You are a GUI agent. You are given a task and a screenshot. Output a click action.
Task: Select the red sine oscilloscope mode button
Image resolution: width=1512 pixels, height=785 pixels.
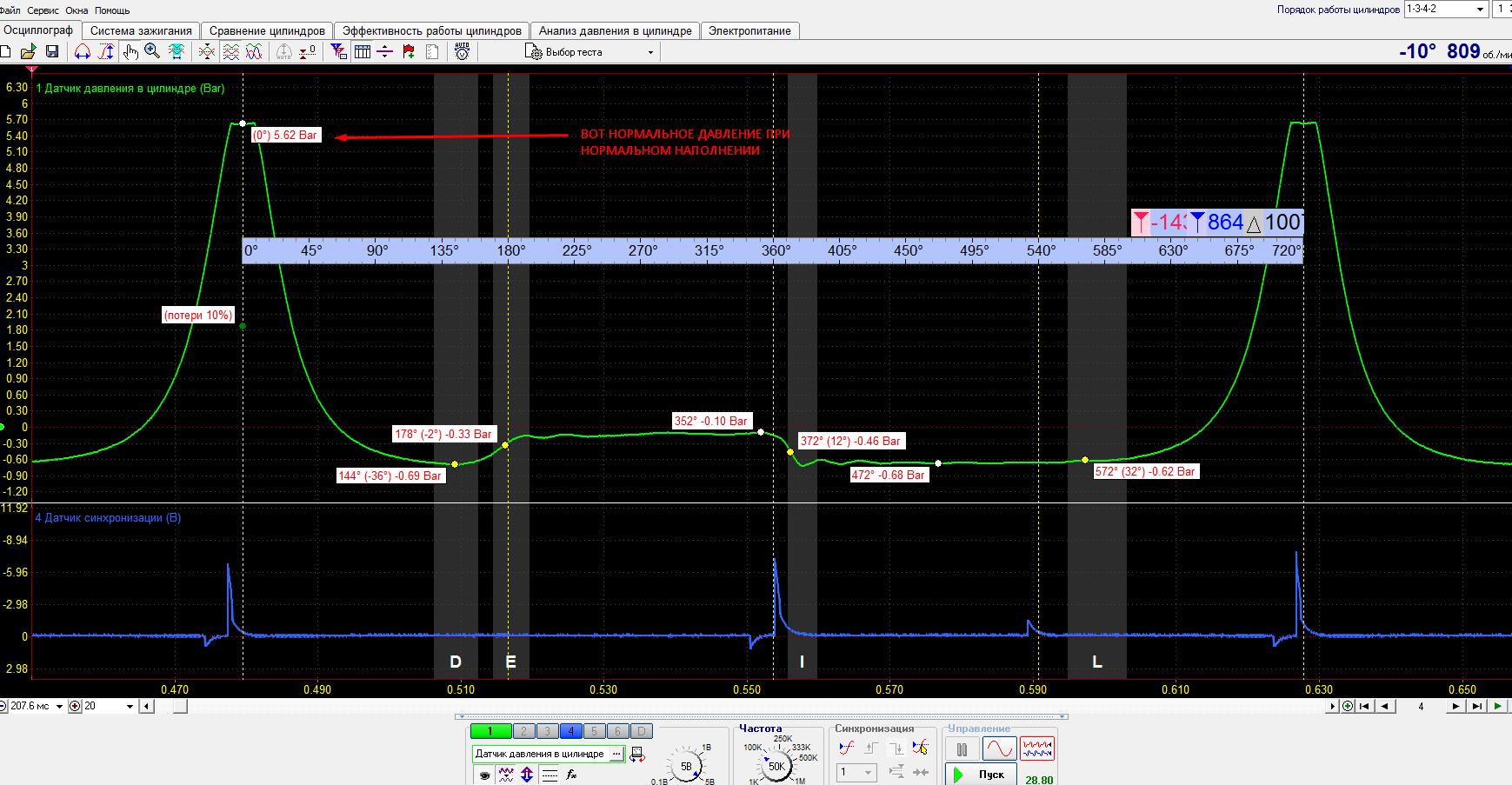(999, 748)
